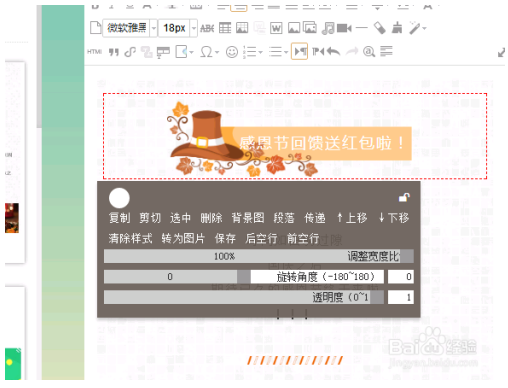Click 转为图片 convert to image
Screen dimensions: 508x388
pyautogui.click(x=183, y=238)
